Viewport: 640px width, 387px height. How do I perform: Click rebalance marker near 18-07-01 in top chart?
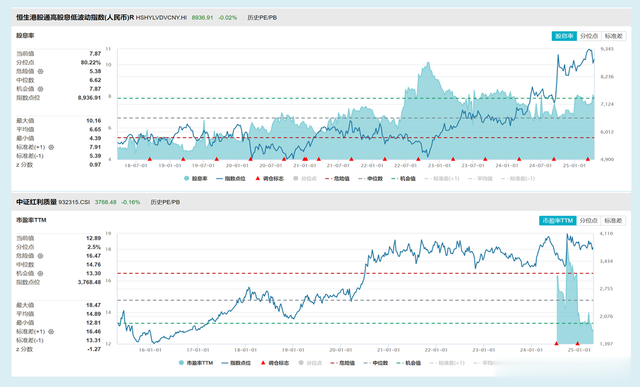150,159
